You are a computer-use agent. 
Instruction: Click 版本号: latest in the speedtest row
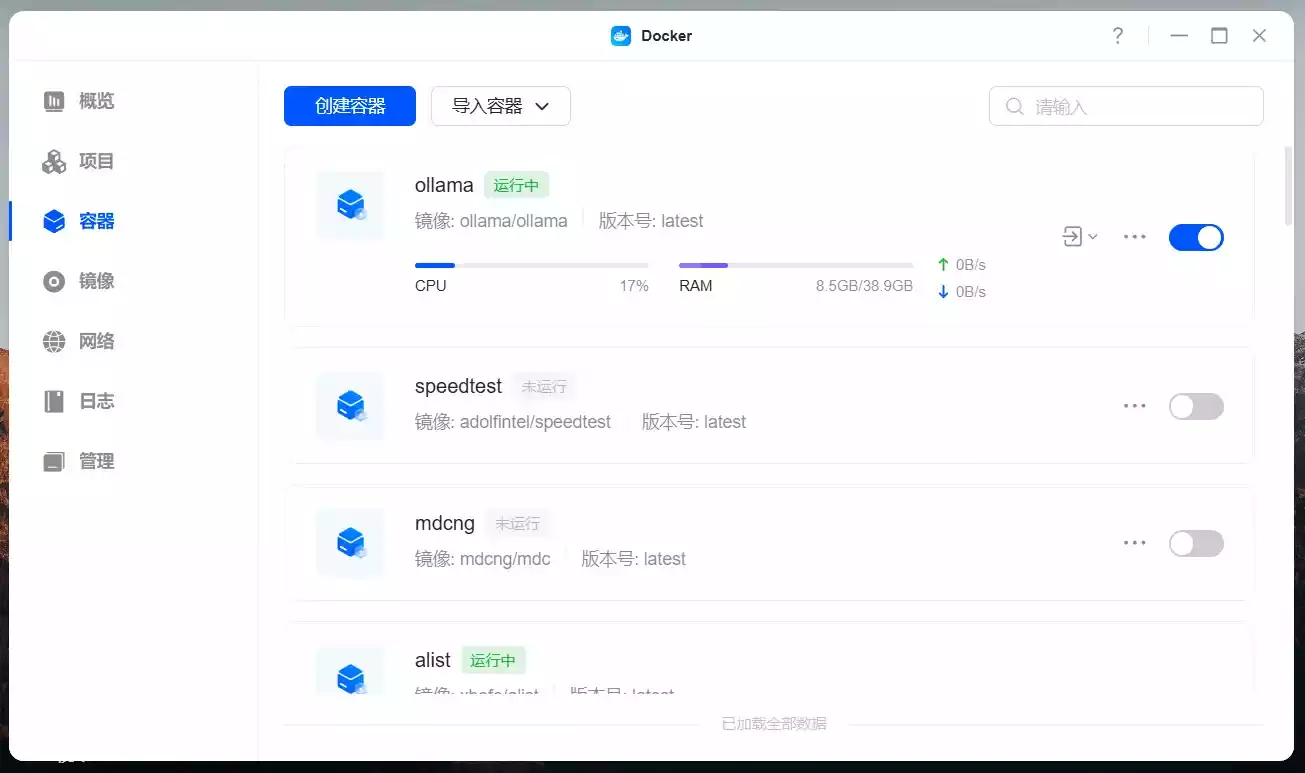[694, 422]
